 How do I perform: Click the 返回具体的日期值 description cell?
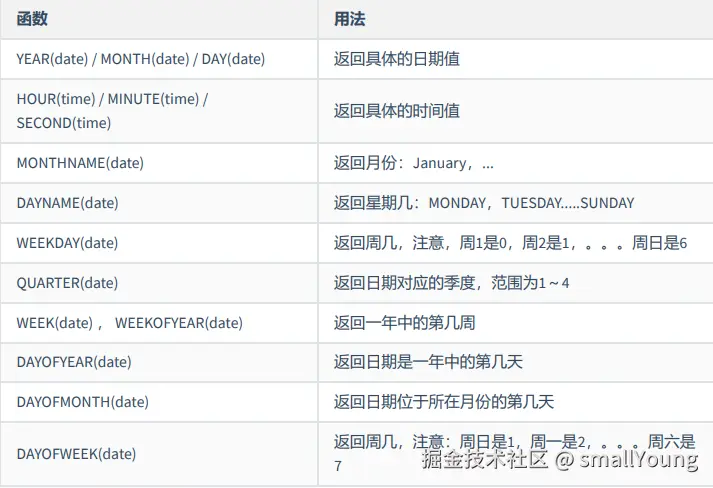396,59
